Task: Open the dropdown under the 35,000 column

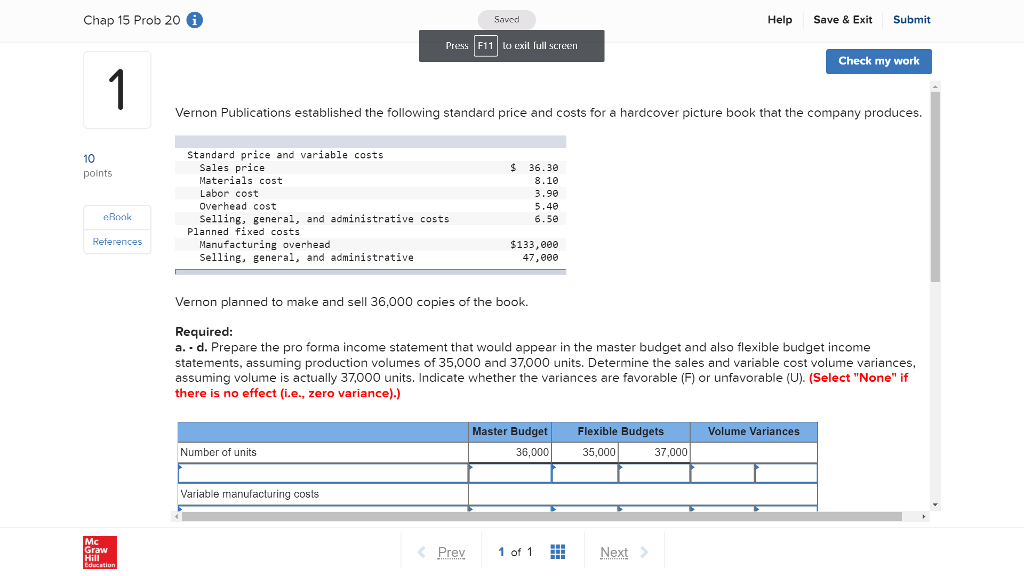Action: click(x=585, y=472)
